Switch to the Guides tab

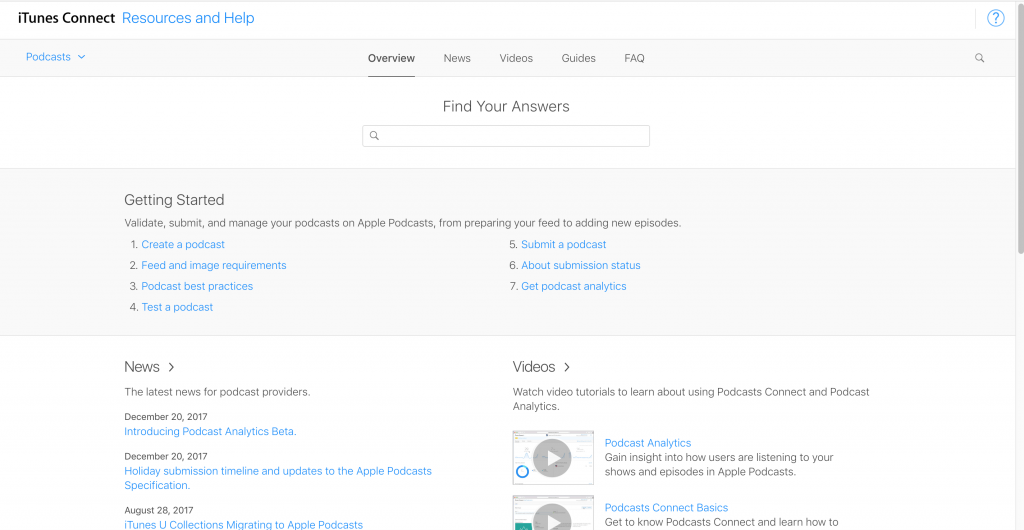click(x=579, y=58)
